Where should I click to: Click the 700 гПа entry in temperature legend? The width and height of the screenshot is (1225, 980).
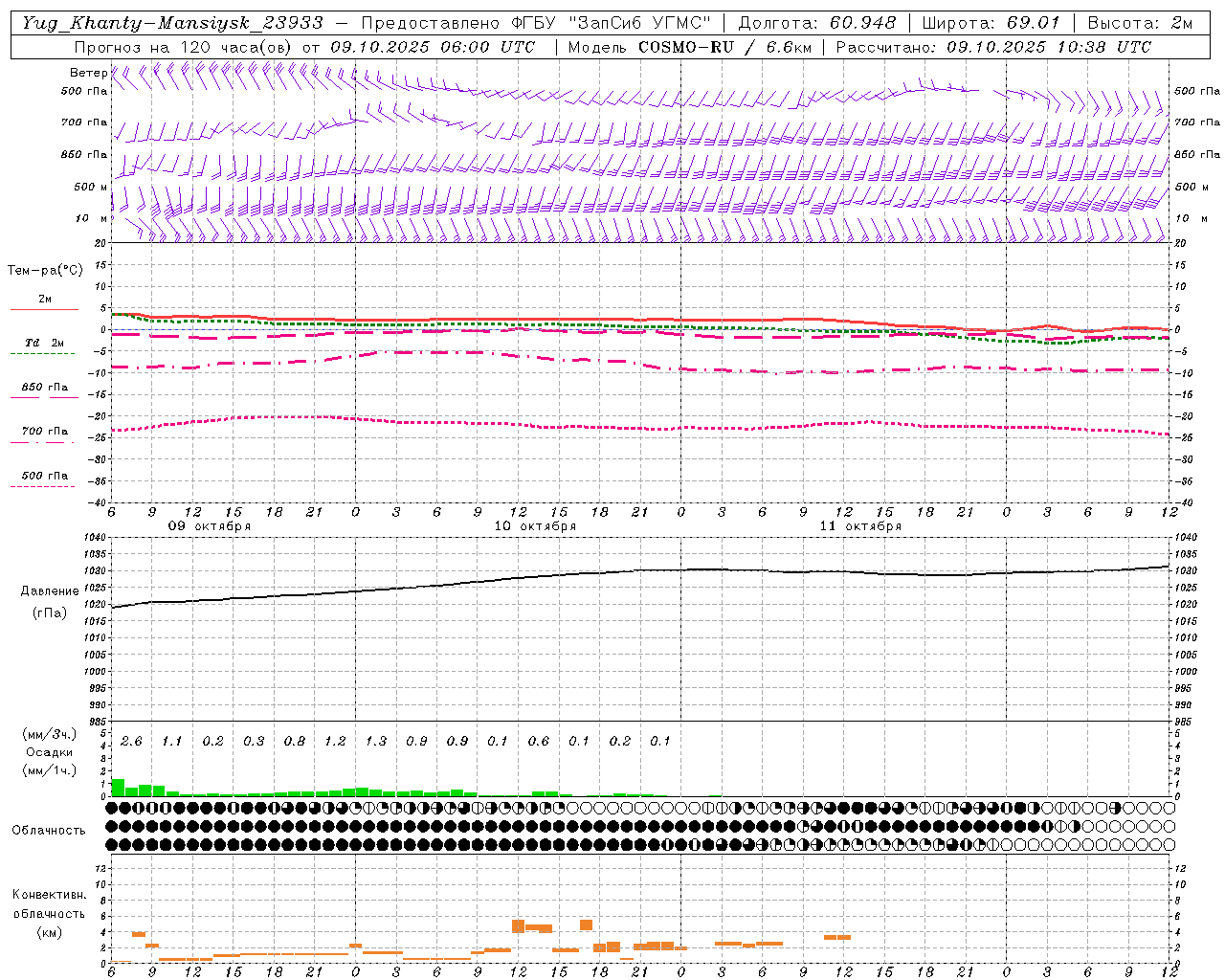[45, 432]
